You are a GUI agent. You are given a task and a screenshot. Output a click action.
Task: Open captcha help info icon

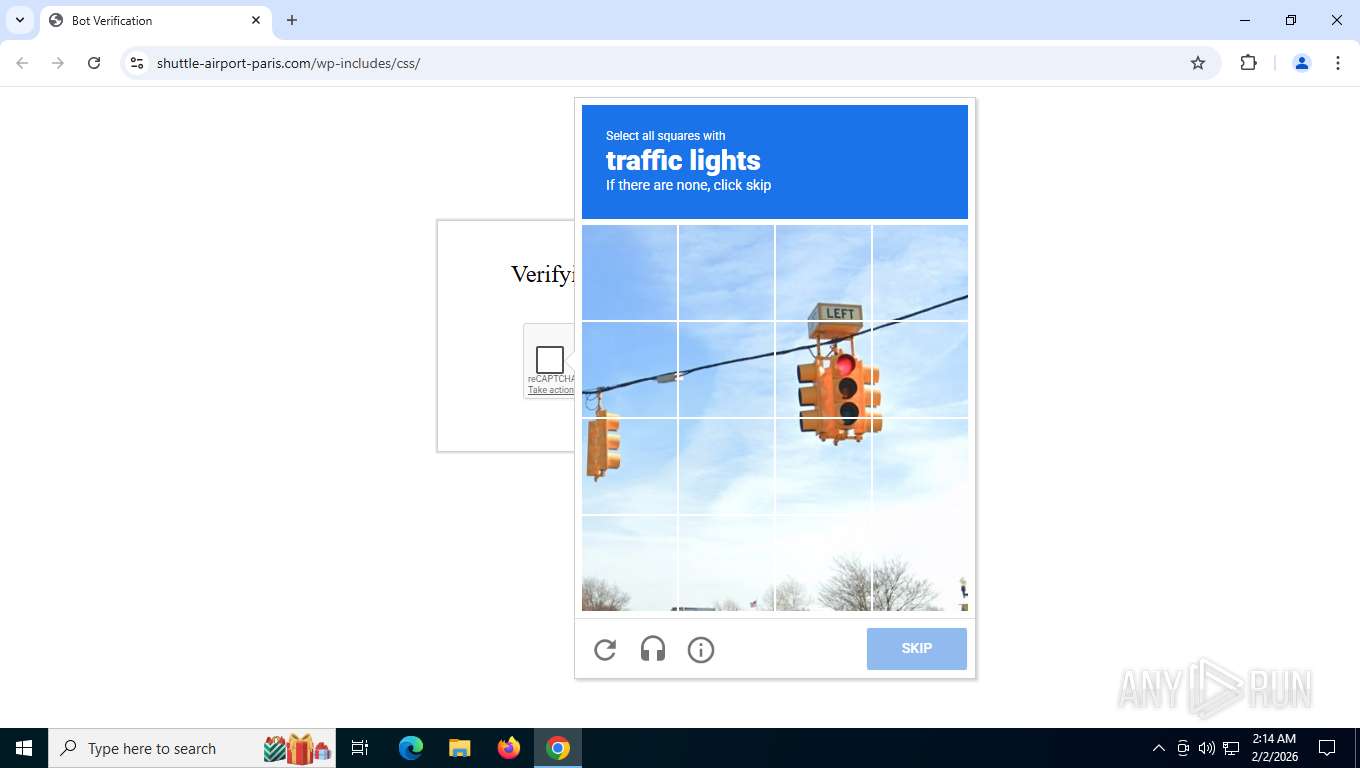coord(701,650)
